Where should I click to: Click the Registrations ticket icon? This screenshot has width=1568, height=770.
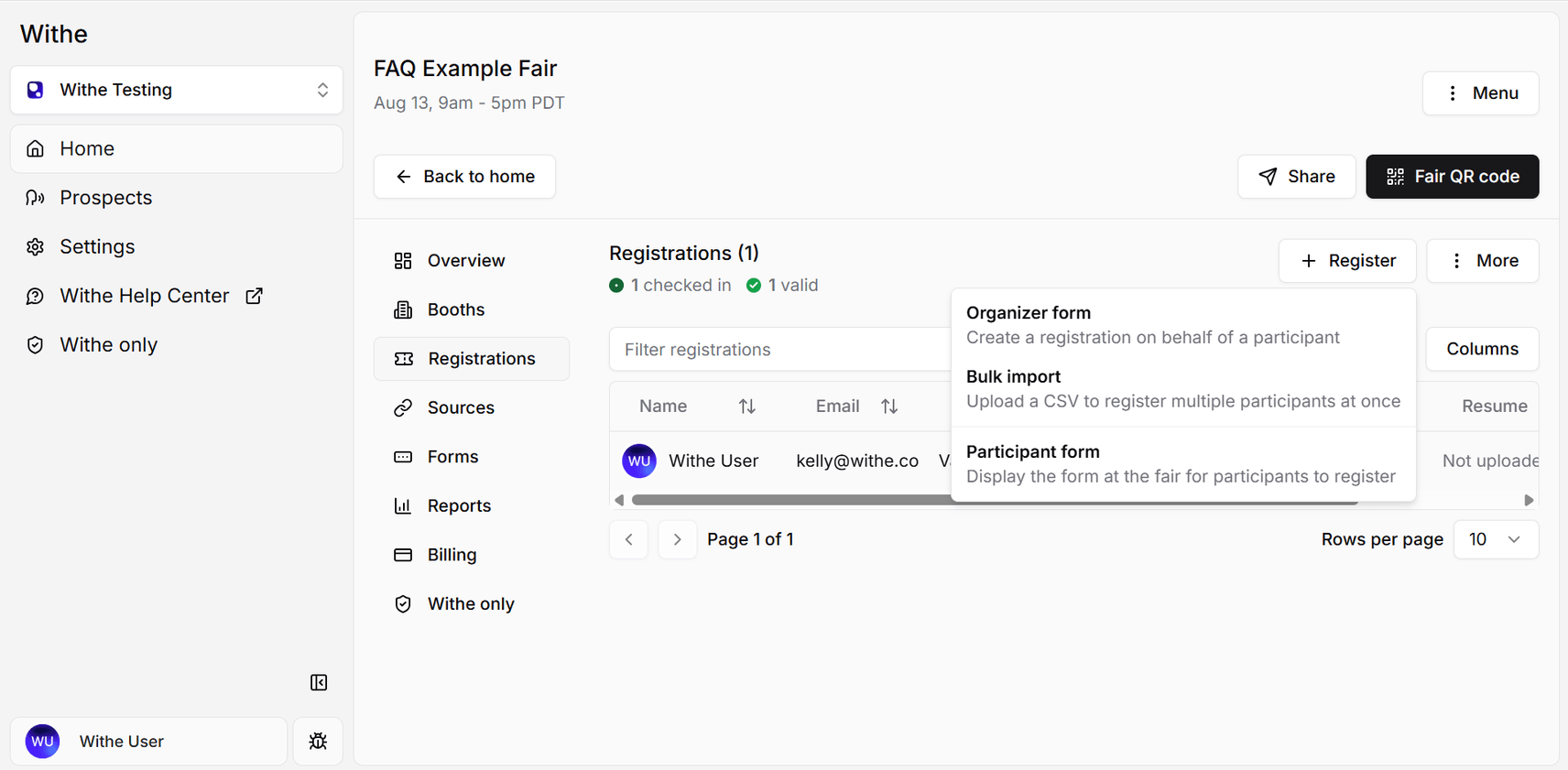click(x=404, y=359)
